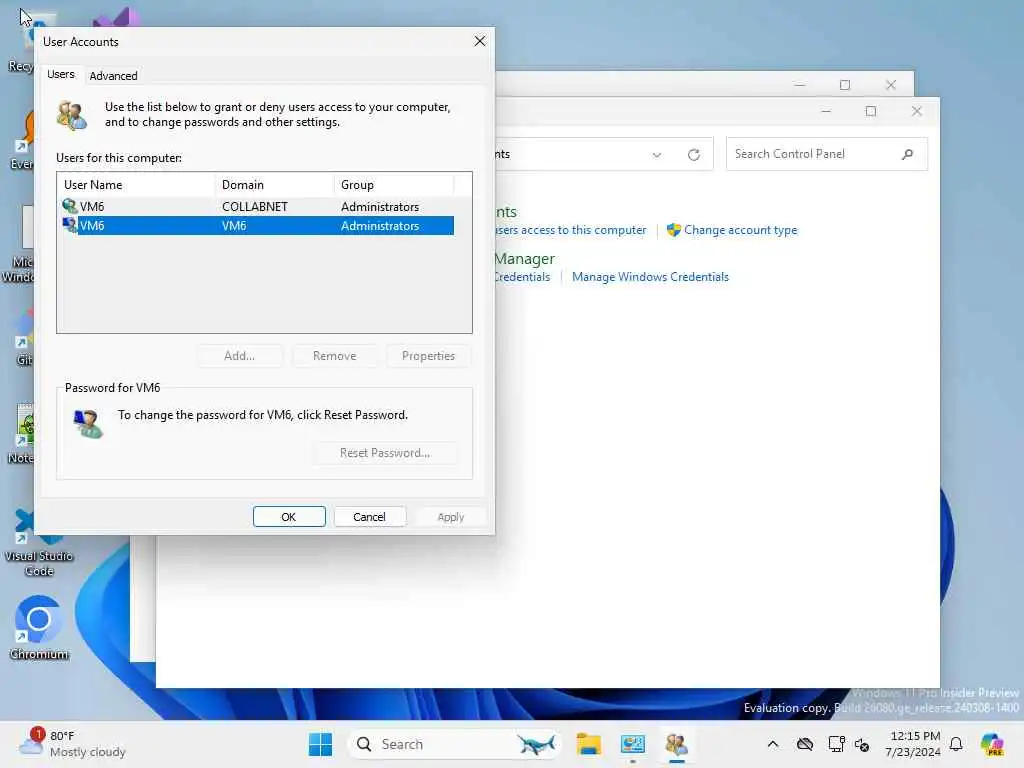Open the Change account type link

[741, 230]
